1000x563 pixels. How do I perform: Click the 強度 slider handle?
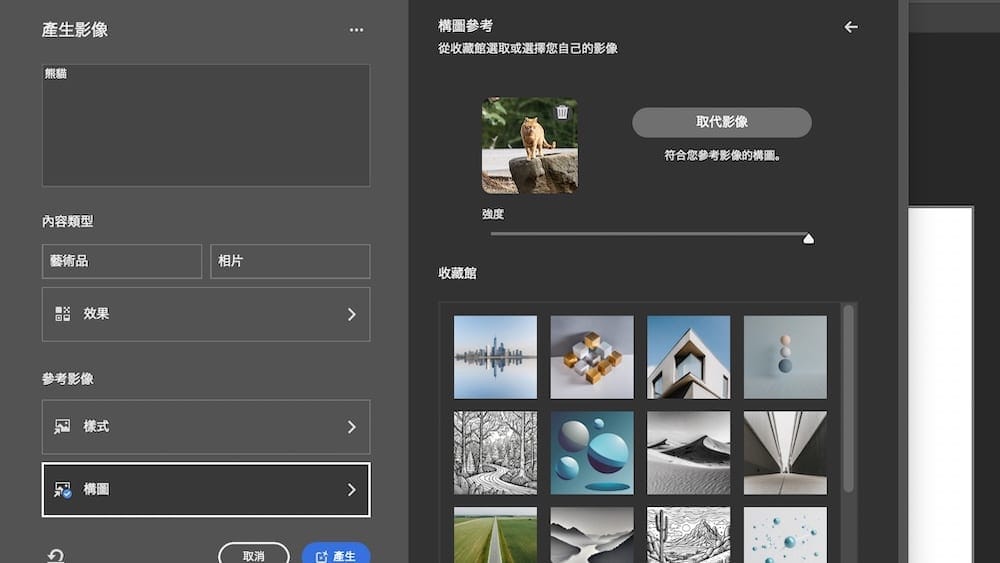[x=808, y=239]
